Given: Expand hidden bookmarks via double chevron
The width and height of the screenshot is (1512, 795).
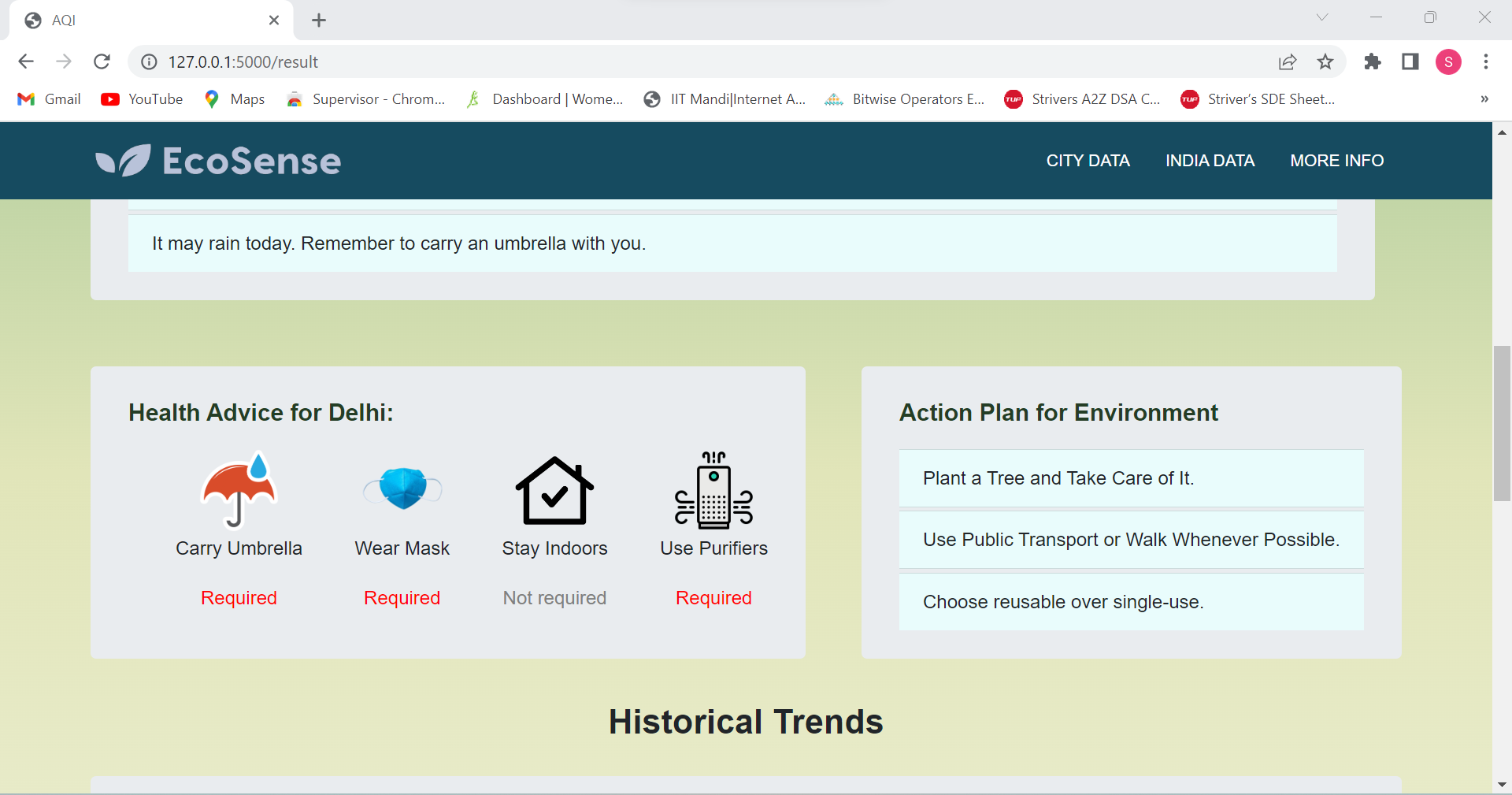Looking at the screenshot, I should pyautogui.click(x=1484, y=98).
